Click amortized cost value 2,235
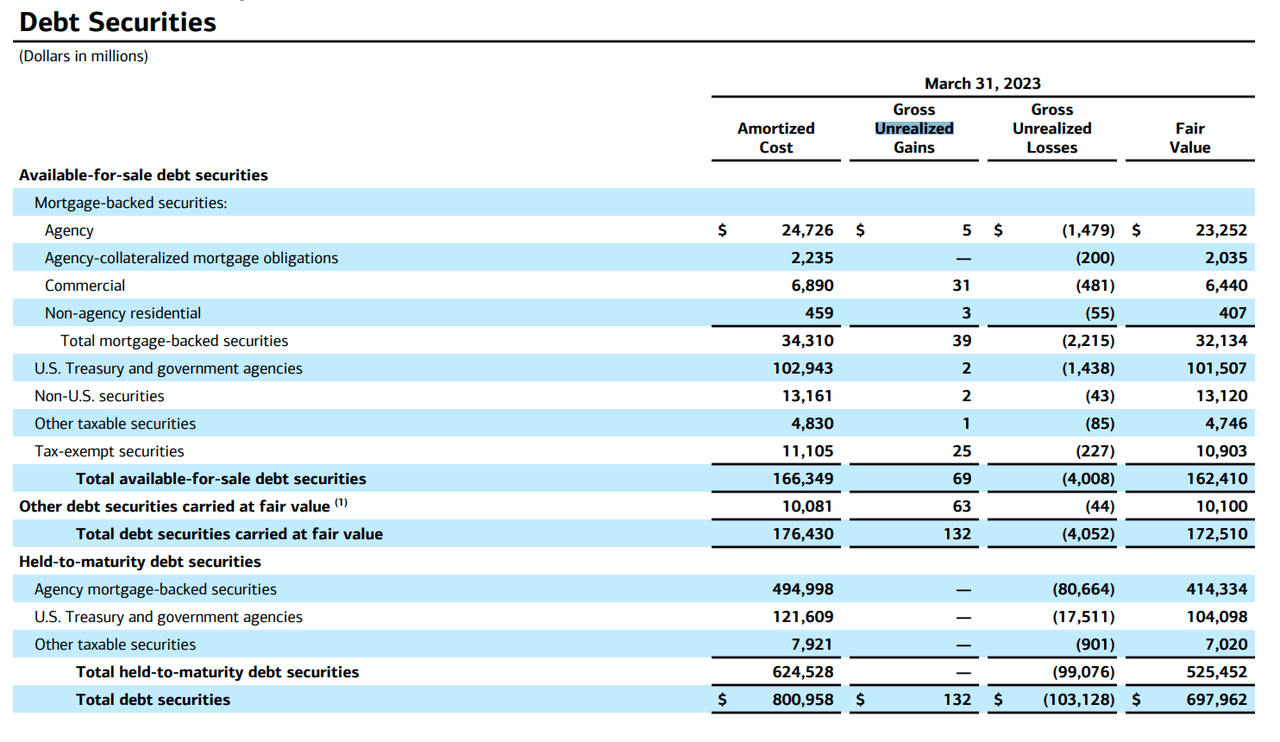 (812, 258)
